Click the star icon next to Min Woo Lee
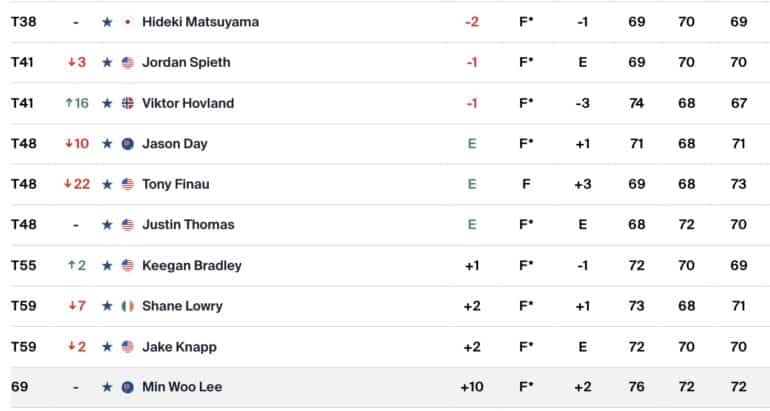This screenshot has height=411, width=770. (107, 387)
